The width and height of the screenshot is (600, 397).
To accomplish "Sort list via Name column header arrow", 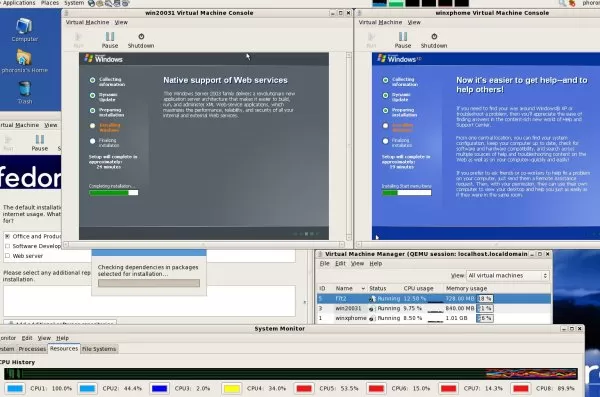I will coord(363,288).
